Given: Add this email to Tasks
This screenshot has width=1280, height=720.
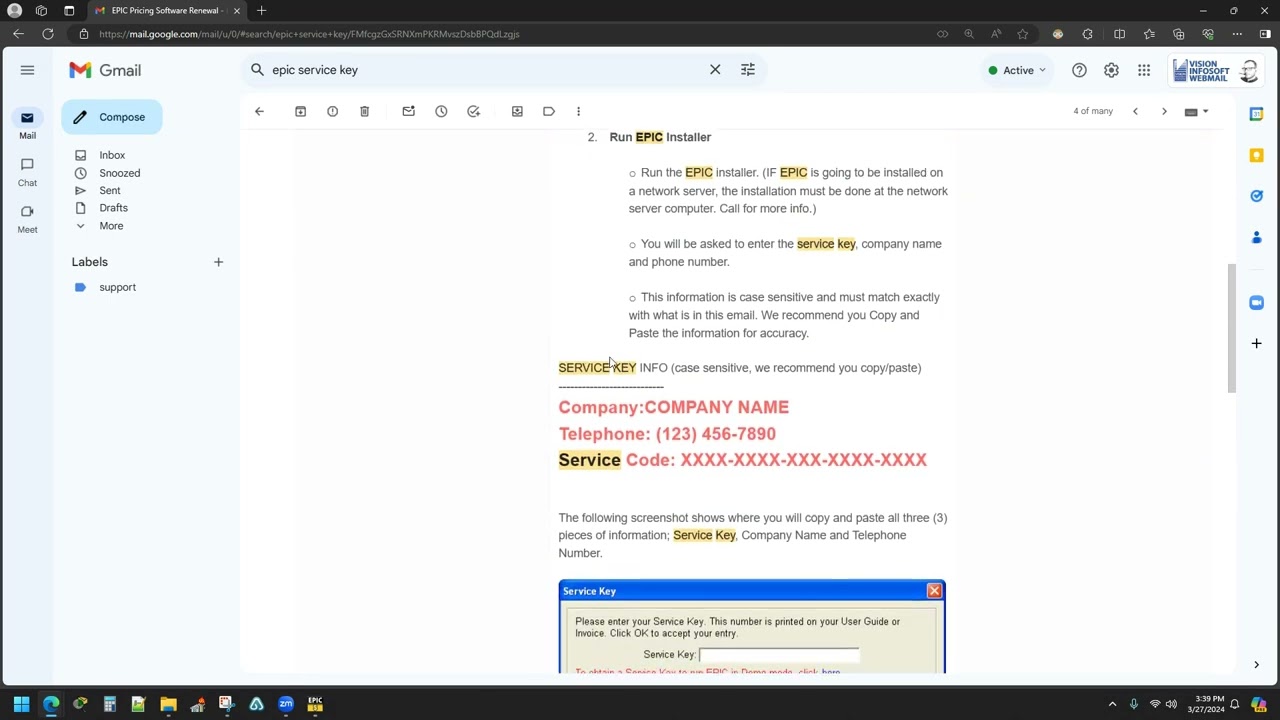Looking at the screenshot, I should coord(473,111).
